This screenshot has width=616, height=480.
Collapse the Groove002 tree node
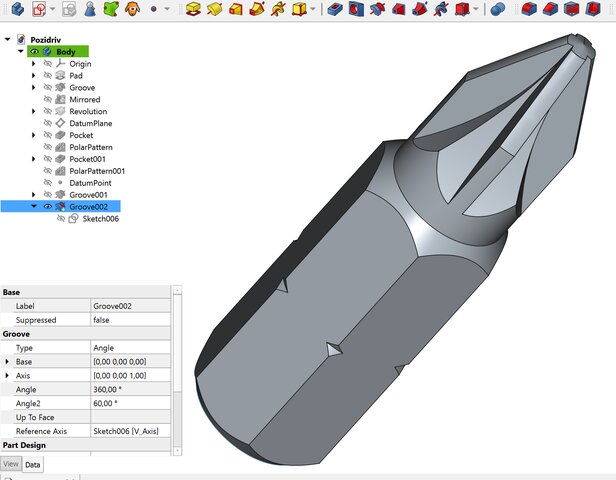click(34, 207)
